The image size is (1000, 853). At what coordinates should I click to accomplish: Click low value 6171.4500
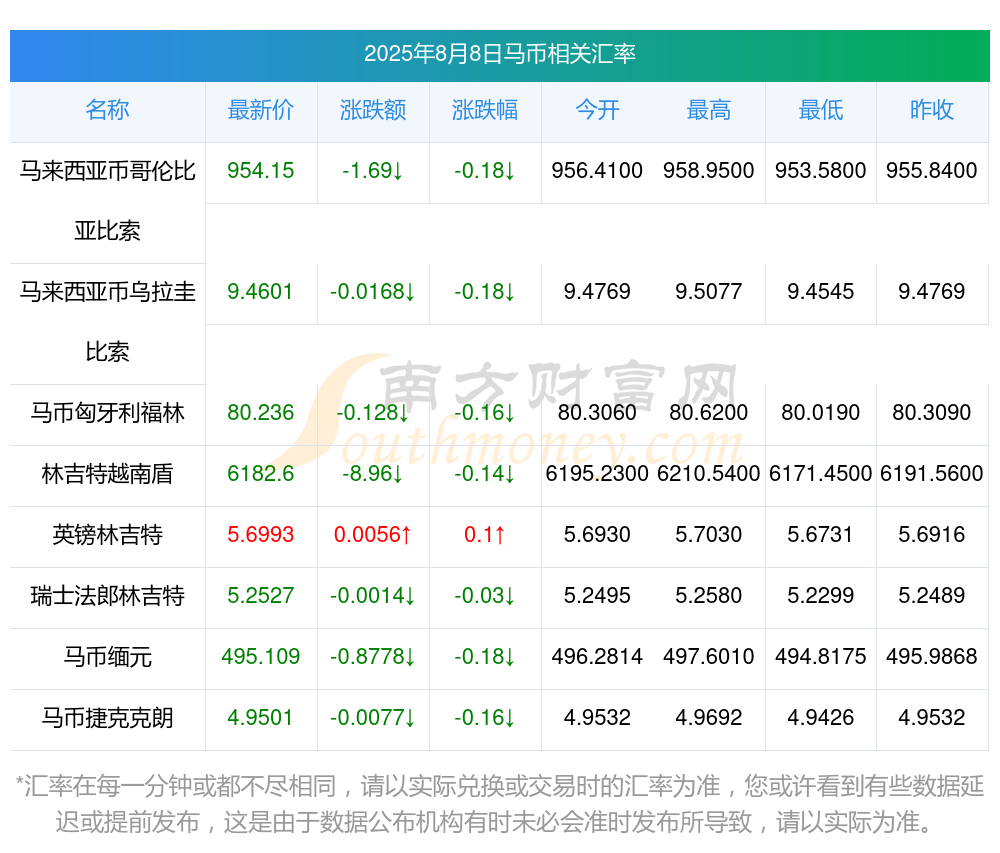(821, 474)
